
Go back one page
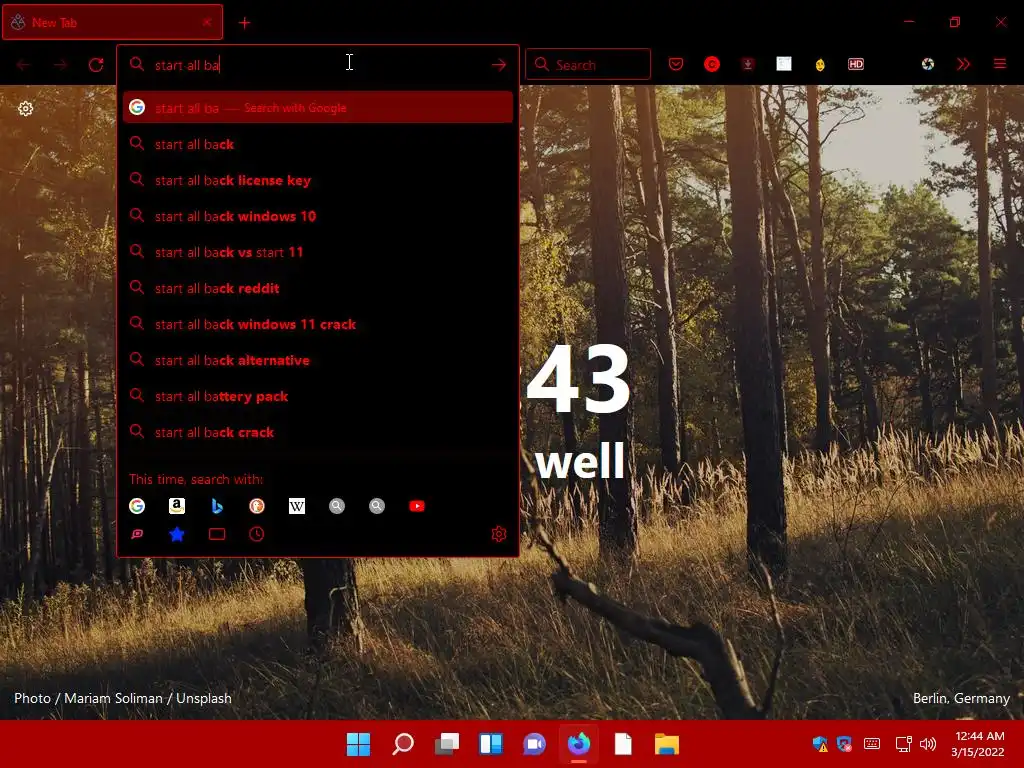(x=24, y=65)
